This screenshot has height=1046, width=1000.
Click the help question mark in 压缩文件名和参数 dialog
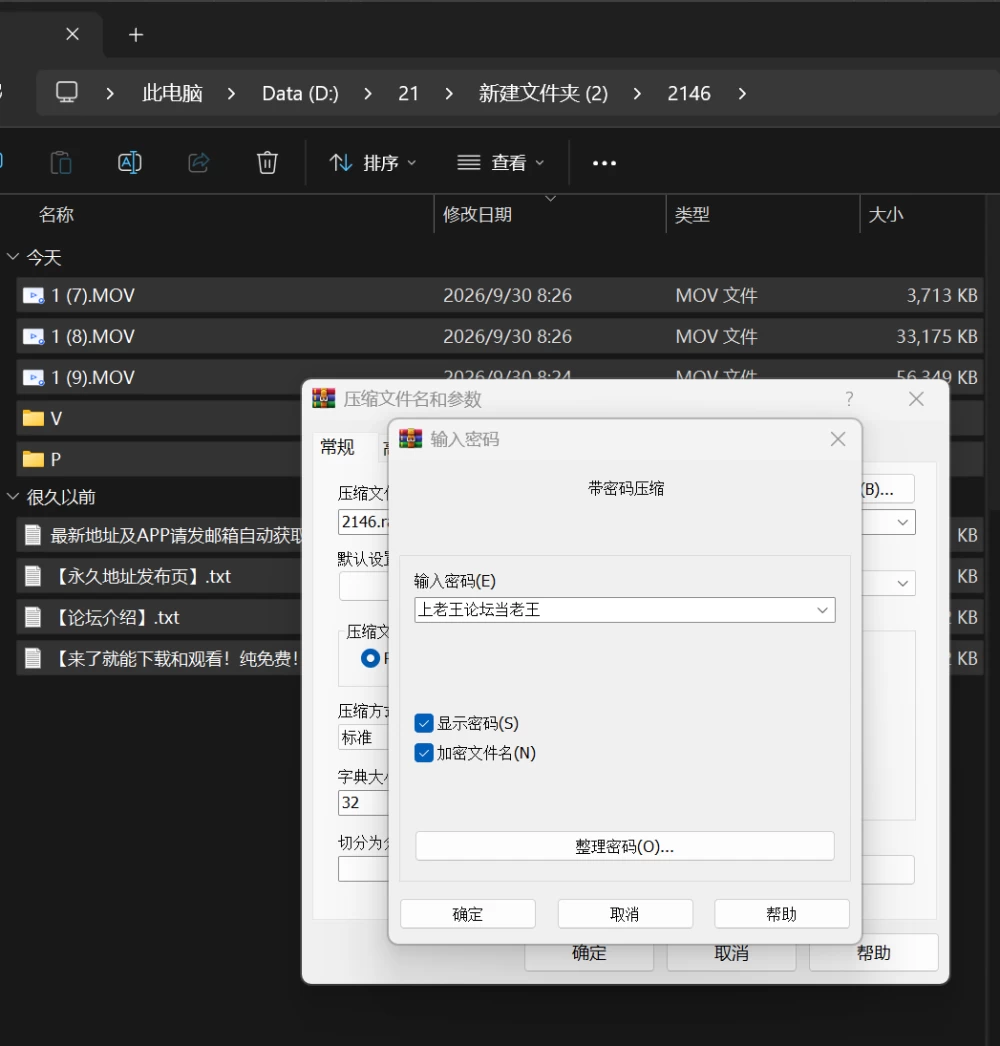pyautogui.click(x=849, y=399)
